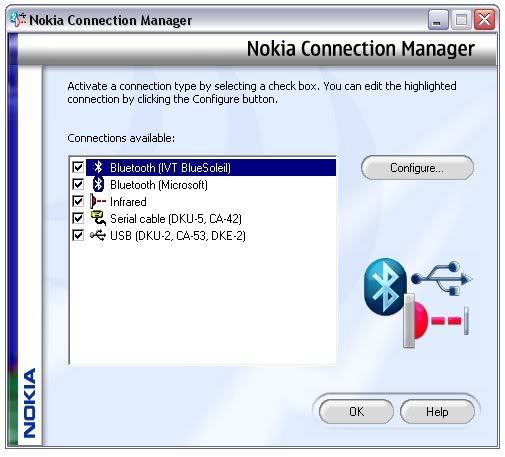Uncheck Bluetooth (IVT BlueSoleil) checkbox
505x457 pixels.
click(78, 167)
